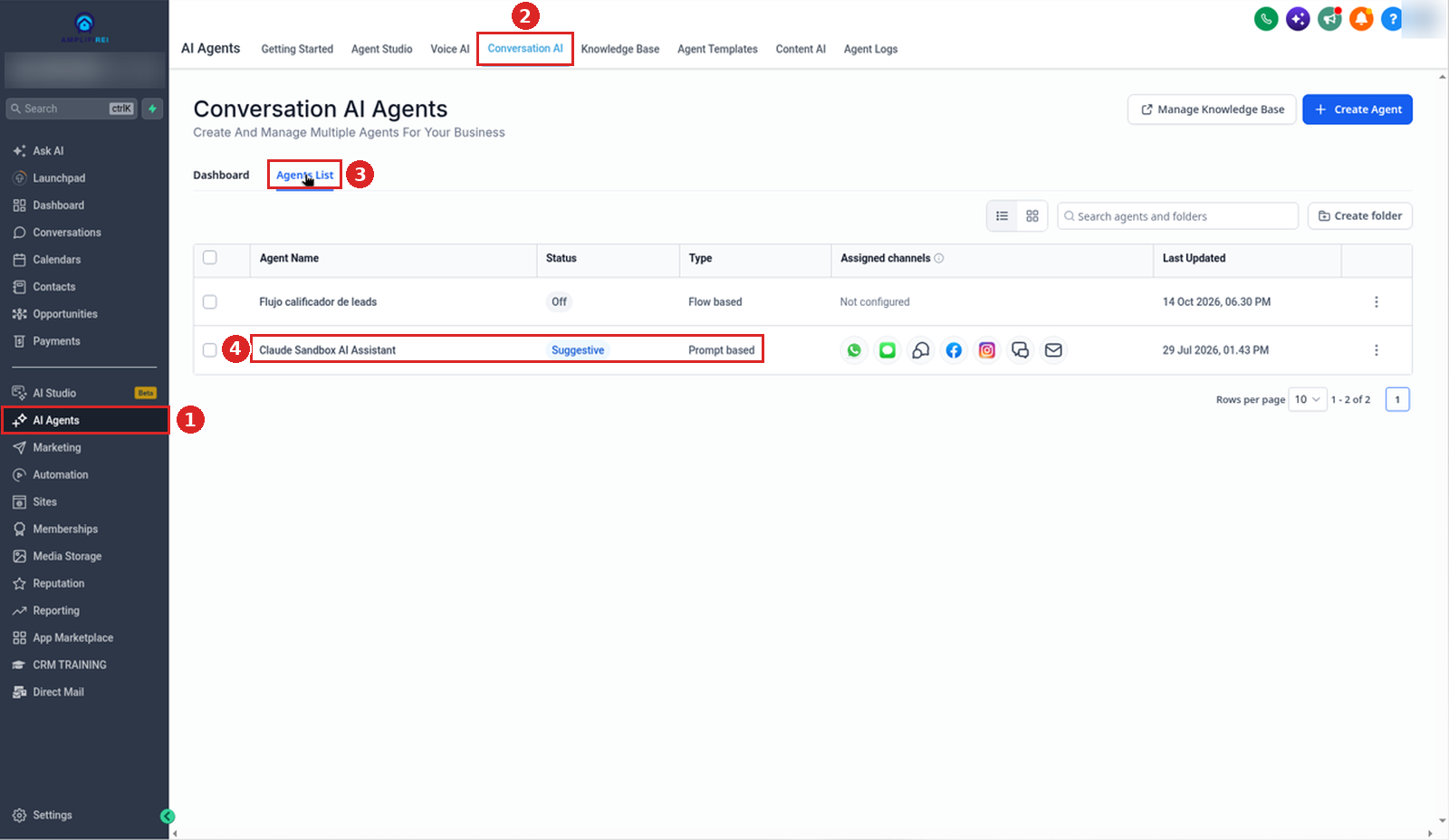
Task: Click the web chat widget channel icon
Action: pos(921,350)
